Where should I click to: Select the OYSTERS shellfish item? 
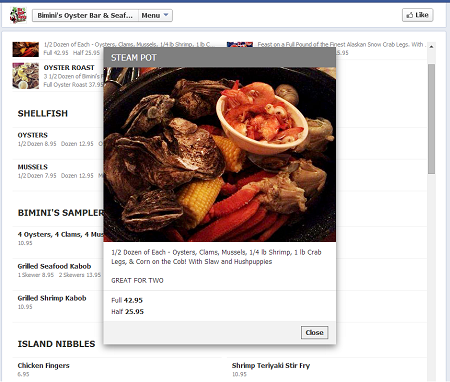[x=33, y=135]
